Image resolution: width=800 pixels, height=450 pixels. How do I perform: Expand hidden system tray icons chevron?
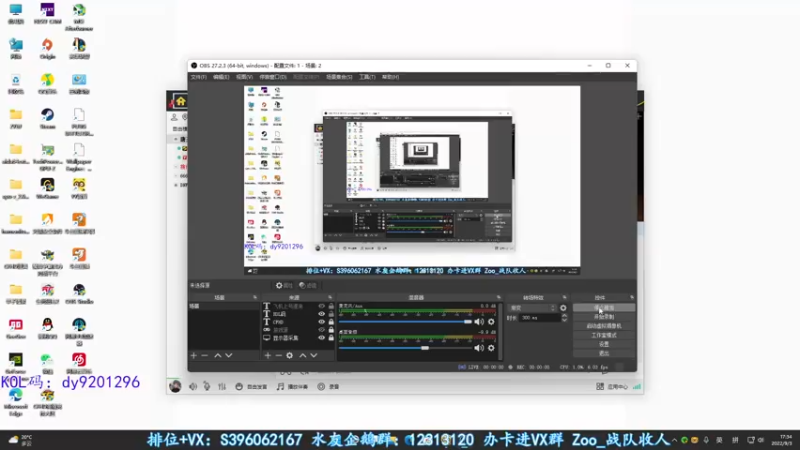(674, 440)
